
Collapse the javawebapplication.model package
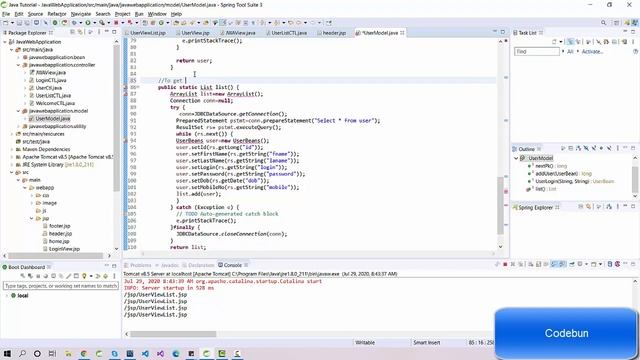click(x=18, y=111)
